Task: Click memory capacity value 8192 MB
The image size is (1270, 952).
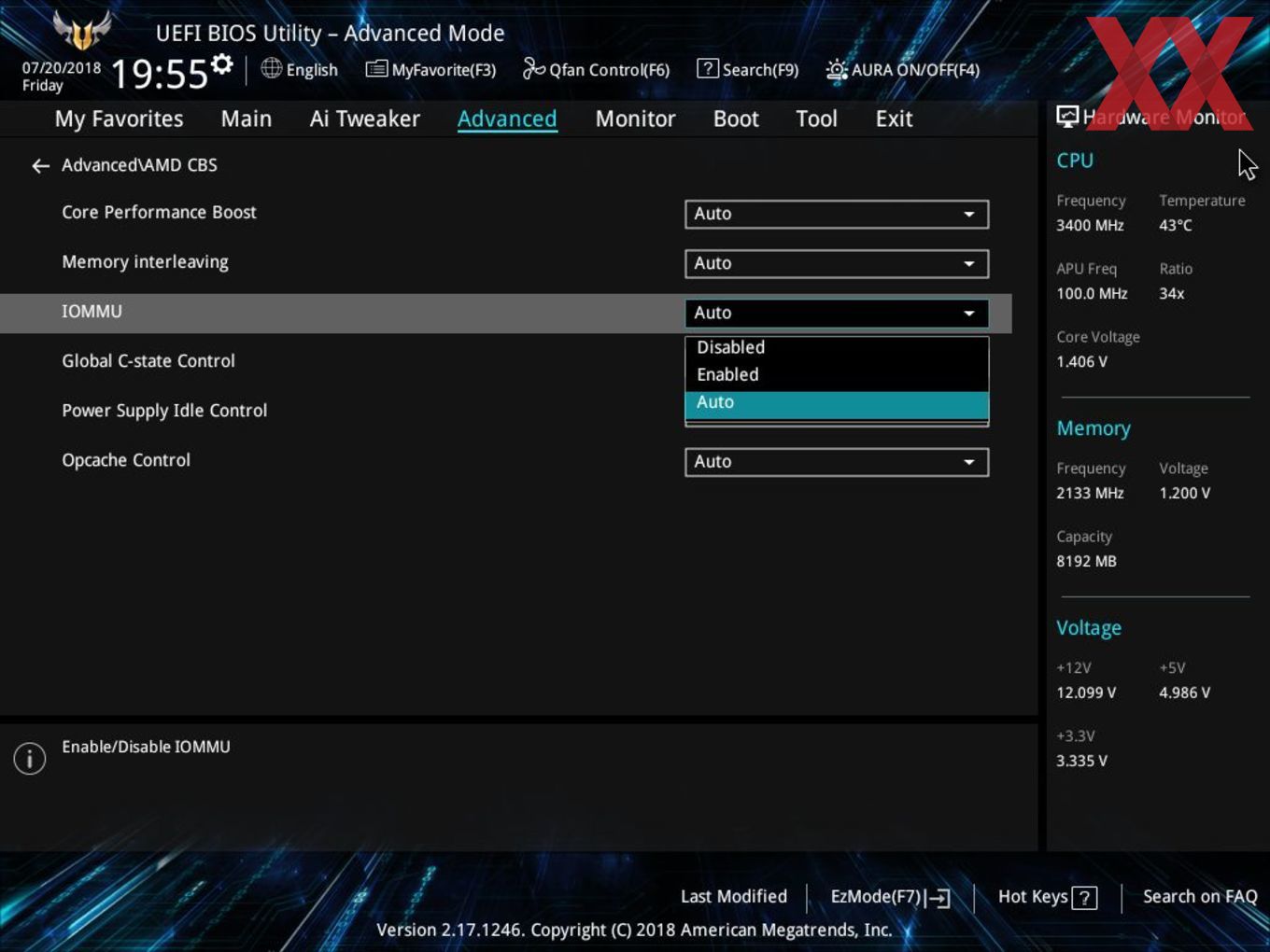Action: click(x=1086, y=561)
